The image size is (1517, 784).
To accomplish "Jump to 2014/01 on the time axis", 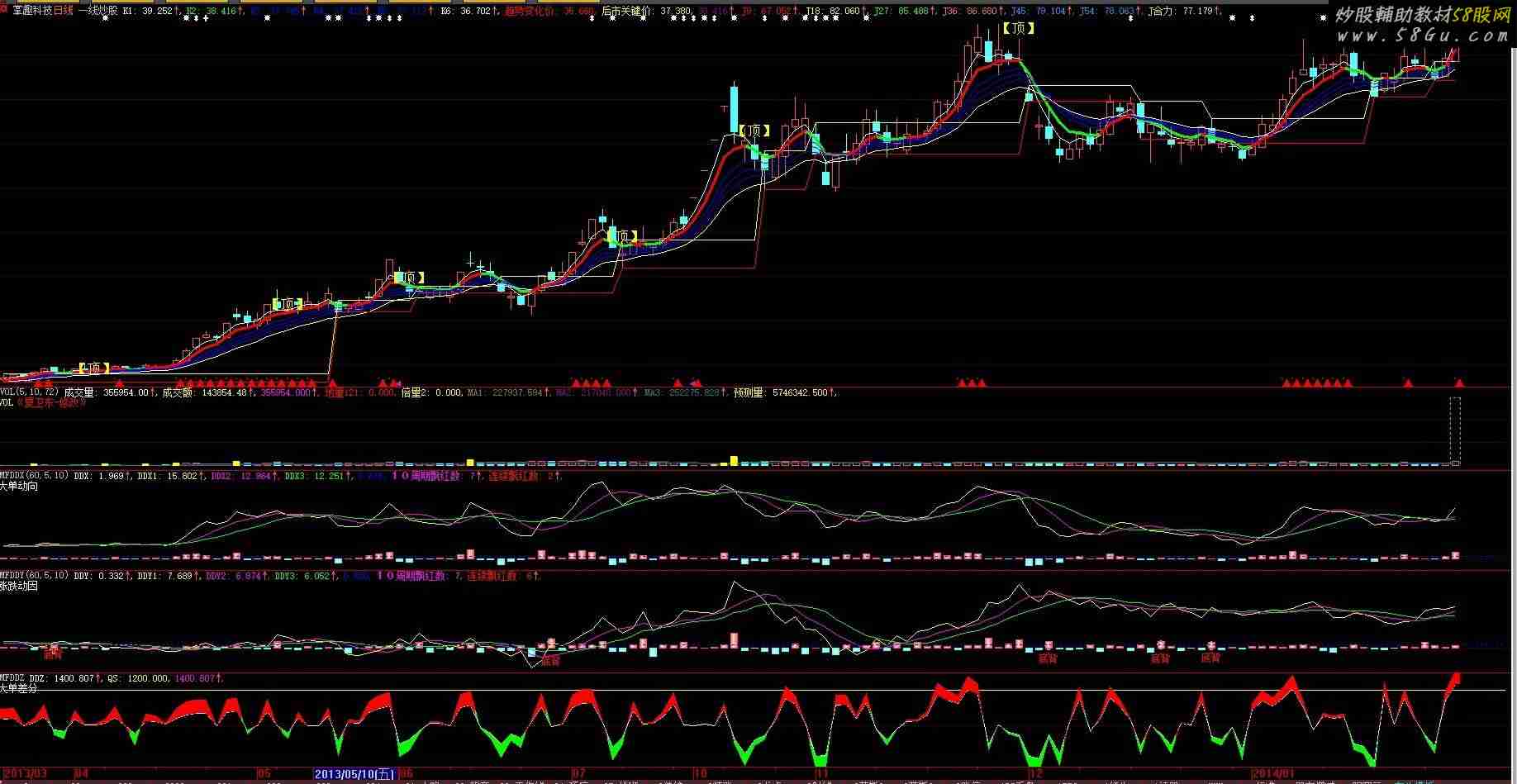I will coord(1273,774).
